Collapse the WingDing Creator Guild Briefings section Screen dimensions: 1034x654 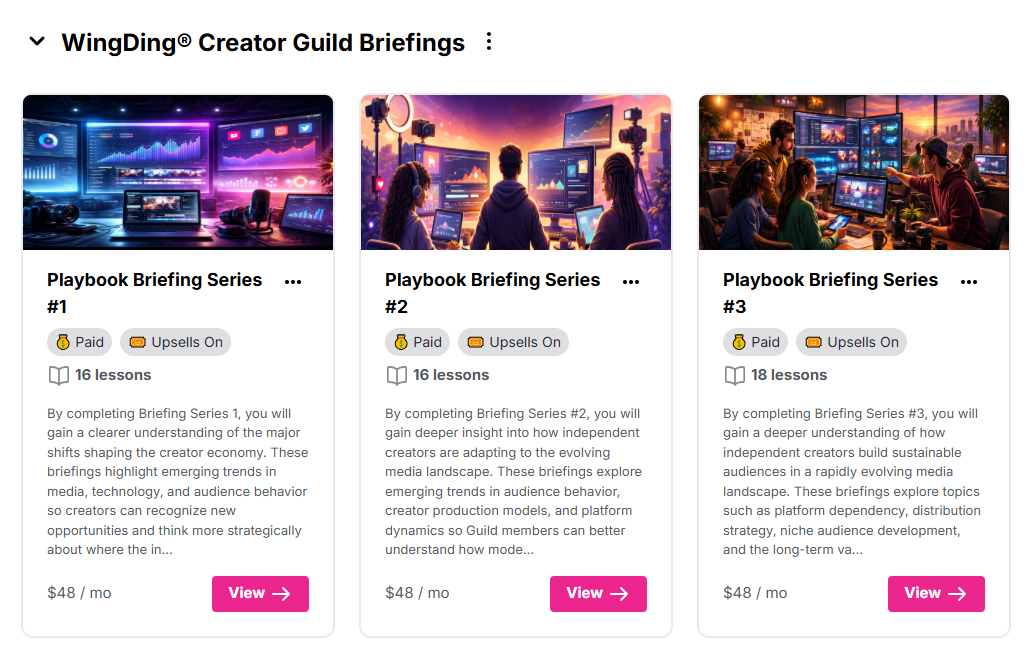point(37,42)
